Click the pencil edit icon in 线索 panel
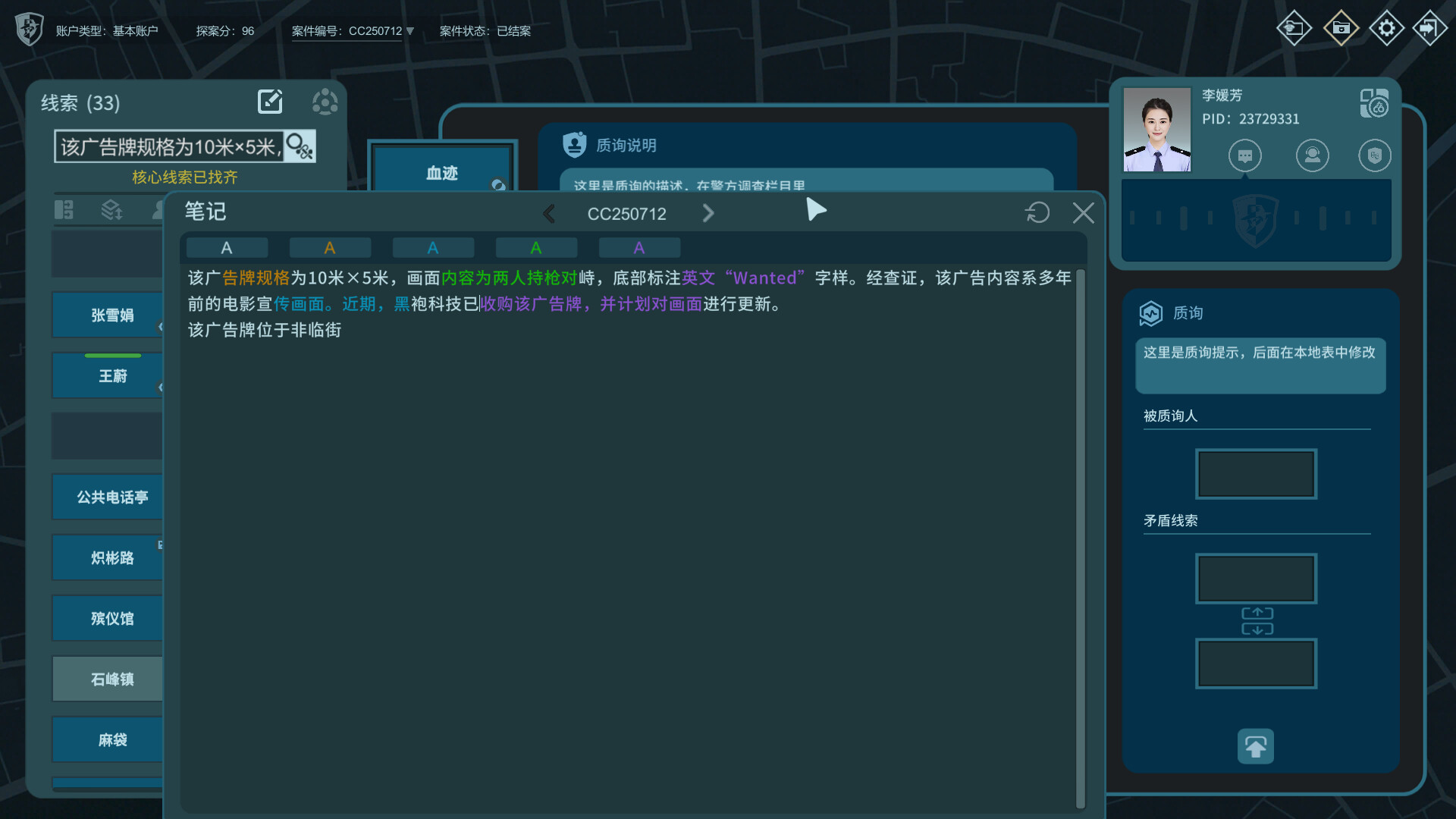 tap(270, 101)
